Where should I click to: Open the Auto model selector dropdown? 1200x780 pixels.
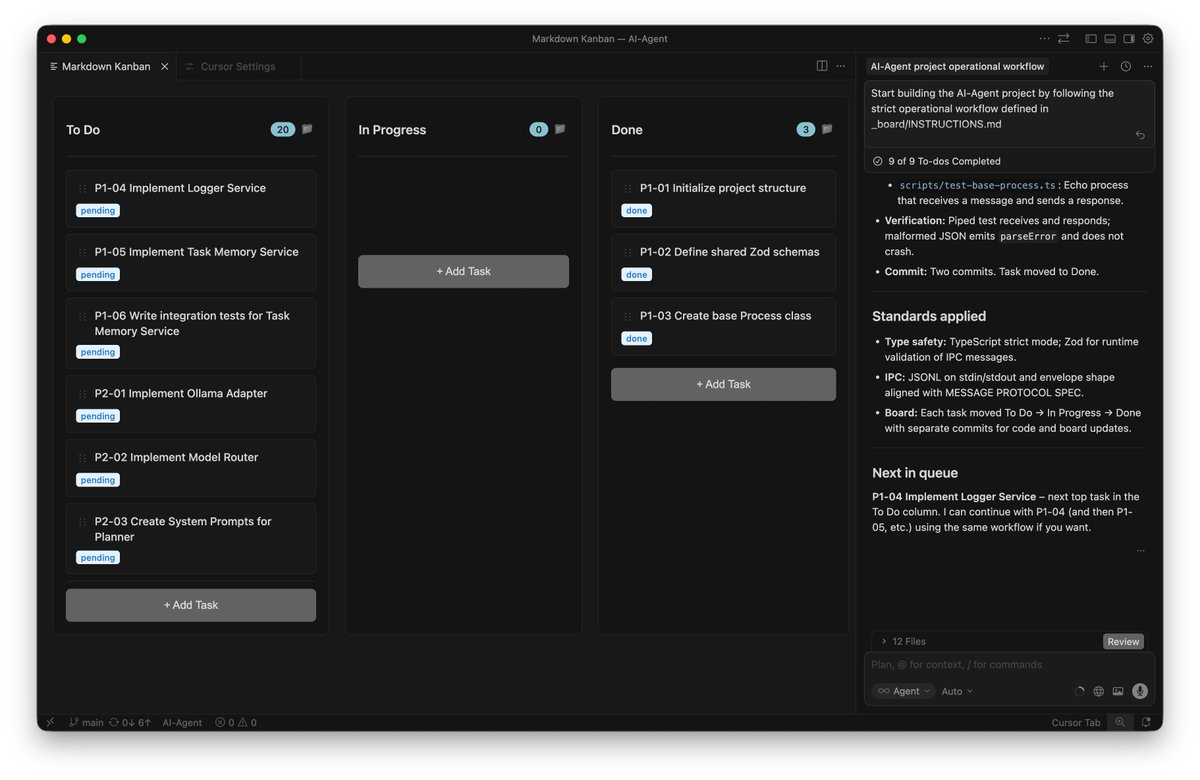click(x=957, y=691)
